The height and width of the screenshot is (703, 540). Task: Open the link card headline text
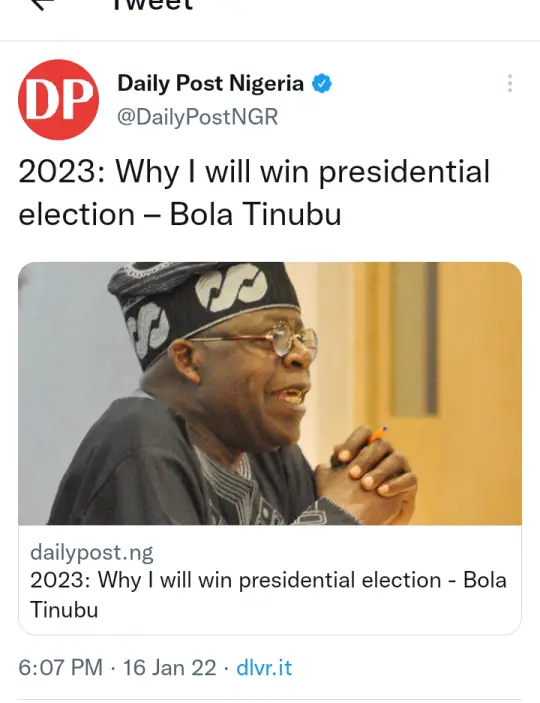[268, 595]
